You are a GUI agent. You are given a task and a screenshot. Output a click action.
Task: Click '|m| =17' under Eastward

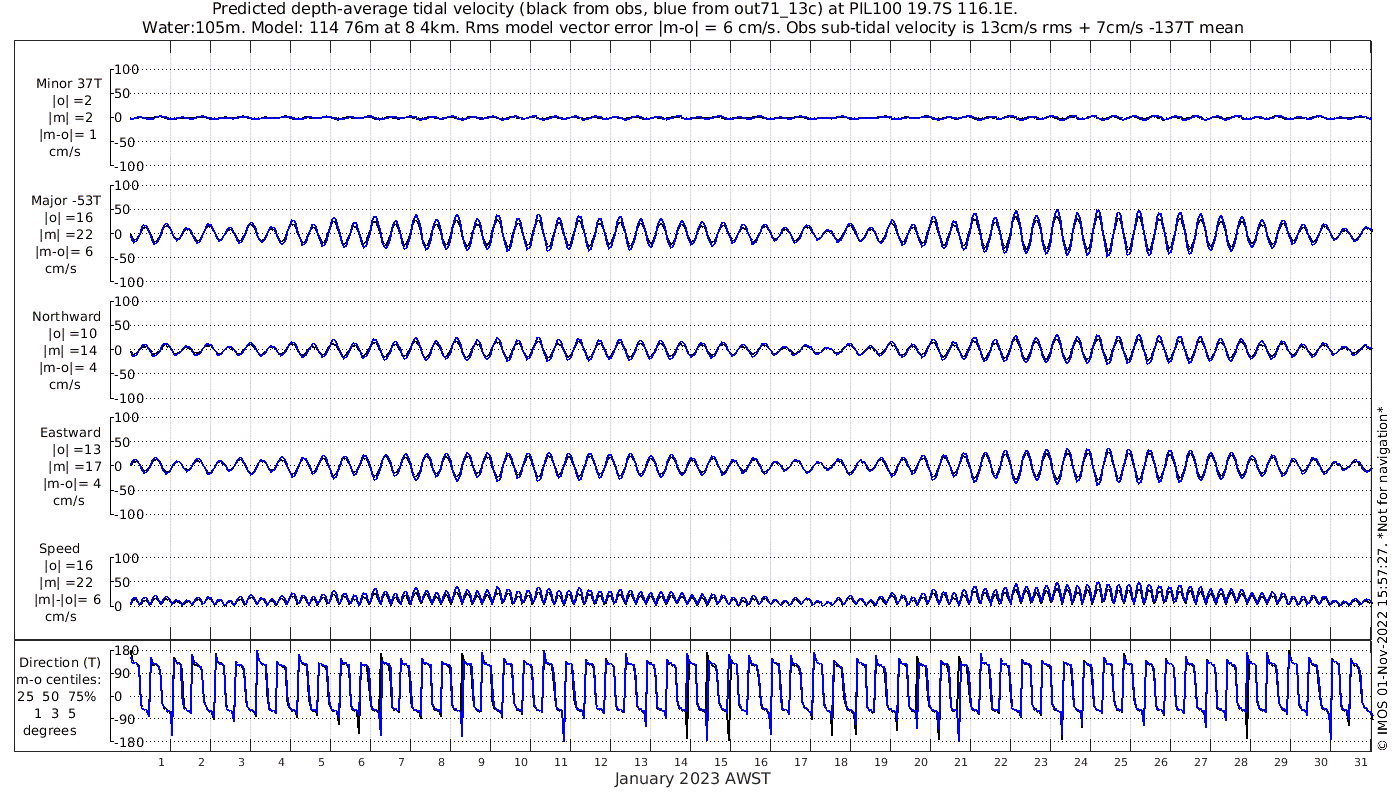(x=73, y=467)
